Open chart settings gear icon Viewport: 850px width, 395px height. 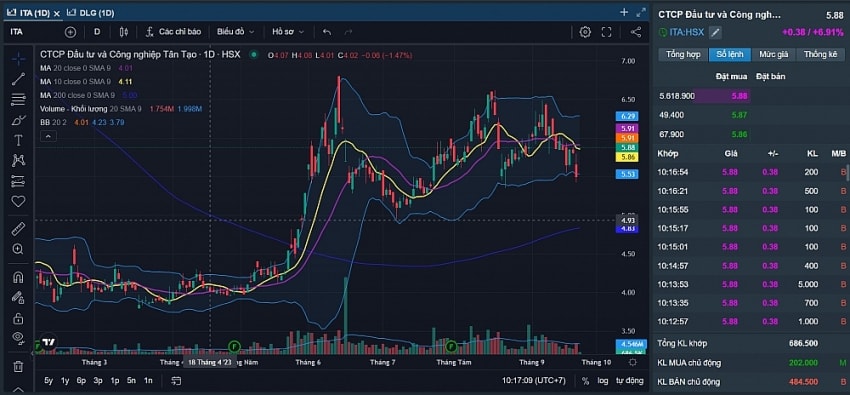(585, 32)
